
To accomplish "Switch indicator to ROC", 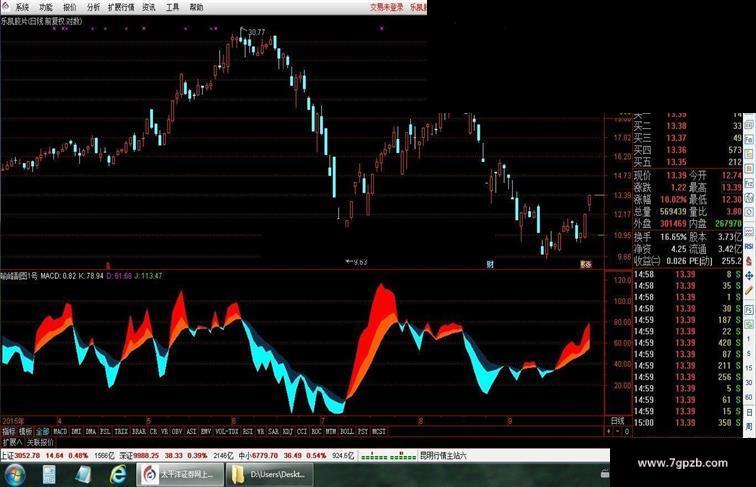I will (x=316, y=432).
